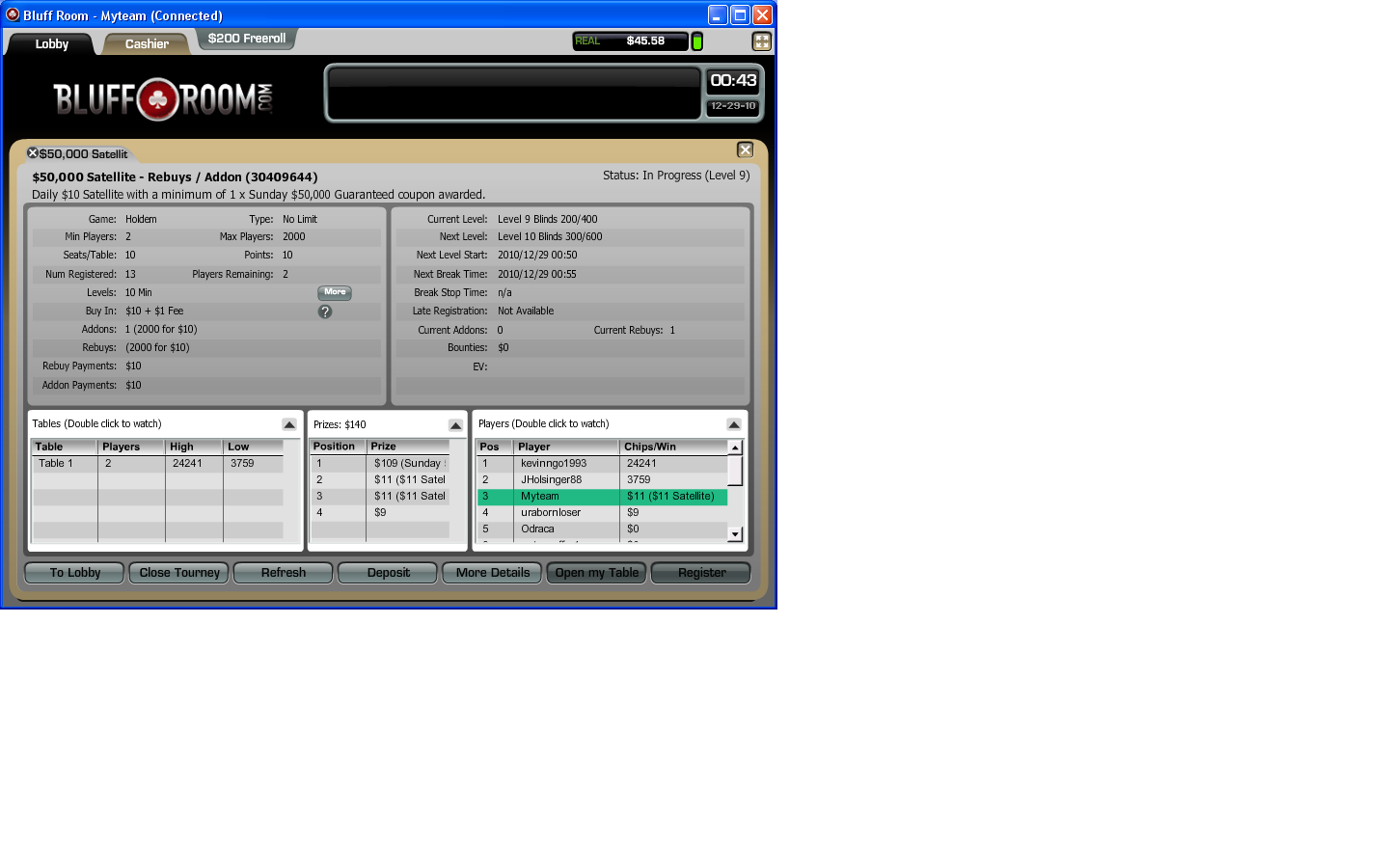Click the Bluff Room logo
Viewport: 1389px width, 868px height.
[x=163, y=98]
